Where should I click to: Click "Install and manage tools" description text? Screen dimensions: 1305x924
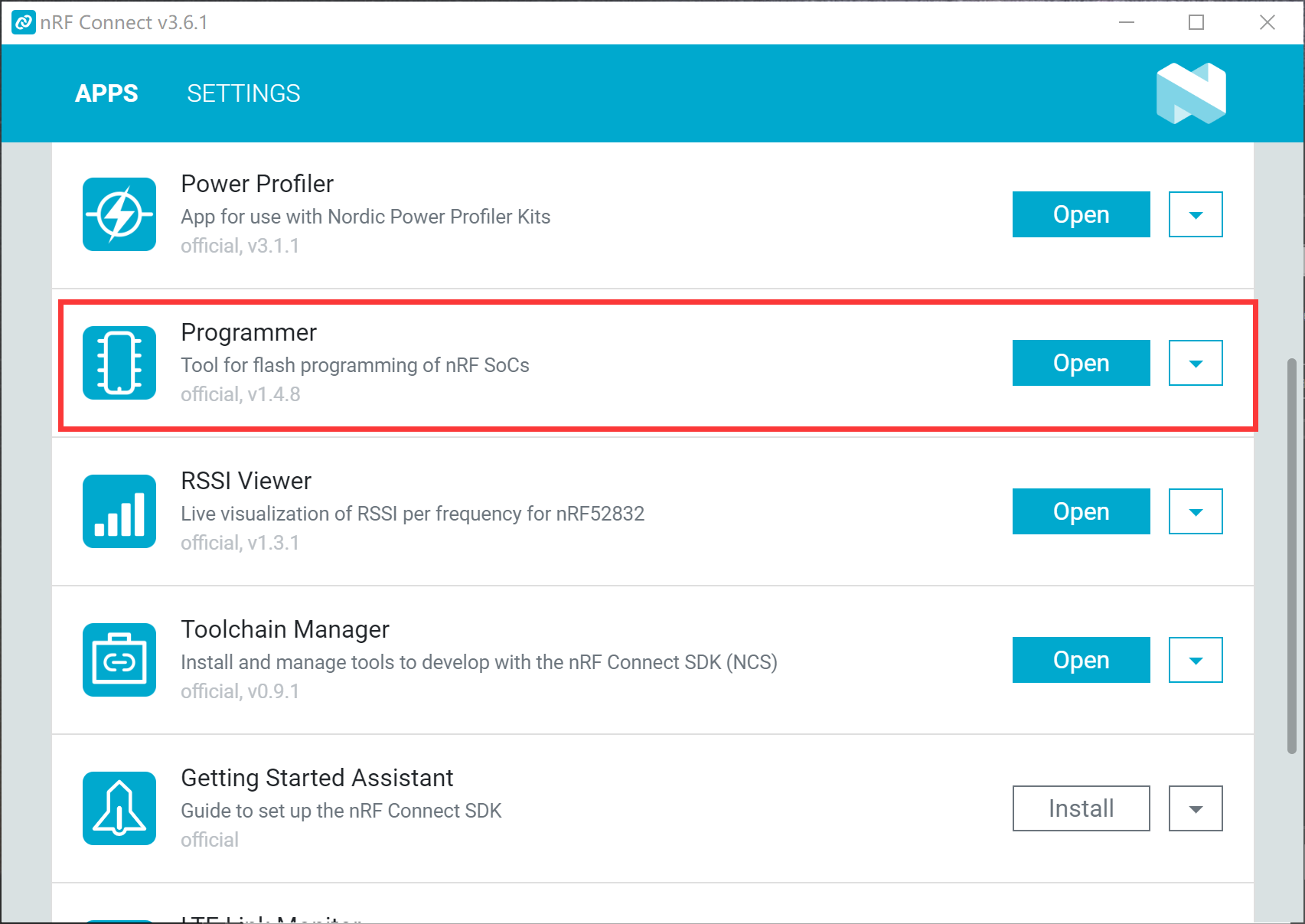479,662
